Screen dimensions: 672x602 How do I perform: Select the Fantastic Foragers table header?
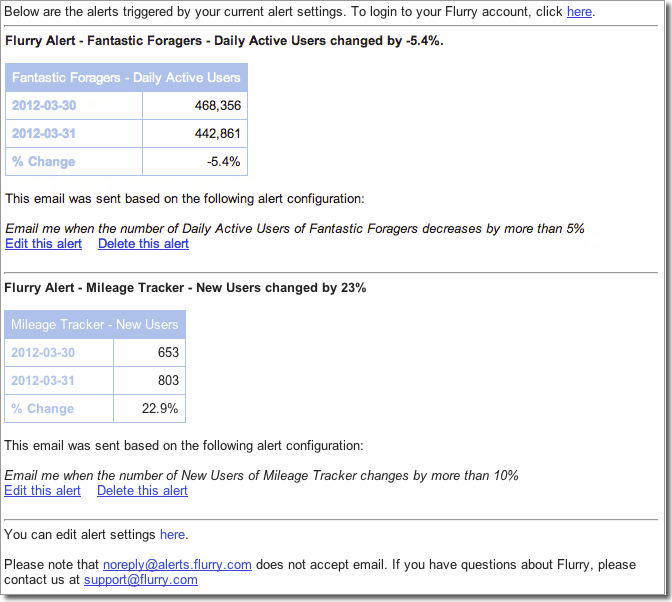coord(126,78)
